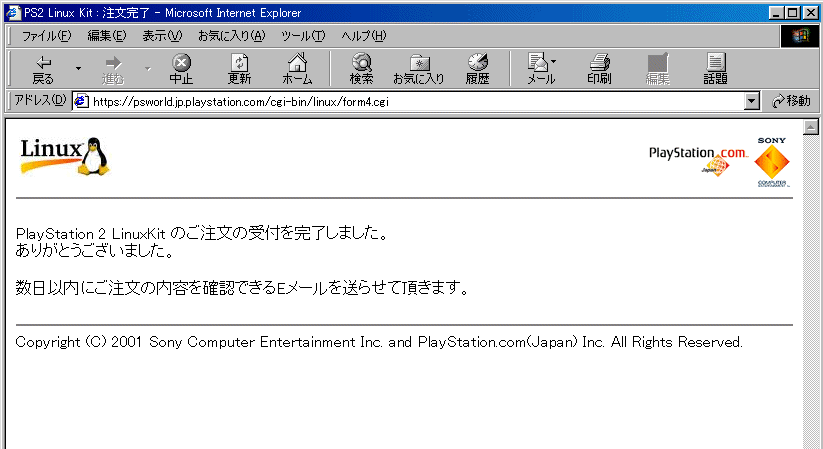The width and height of the screenshot is (823, 449).
Task: Click the Copyright 2001 Sony footer text
Action: (379, 342)
